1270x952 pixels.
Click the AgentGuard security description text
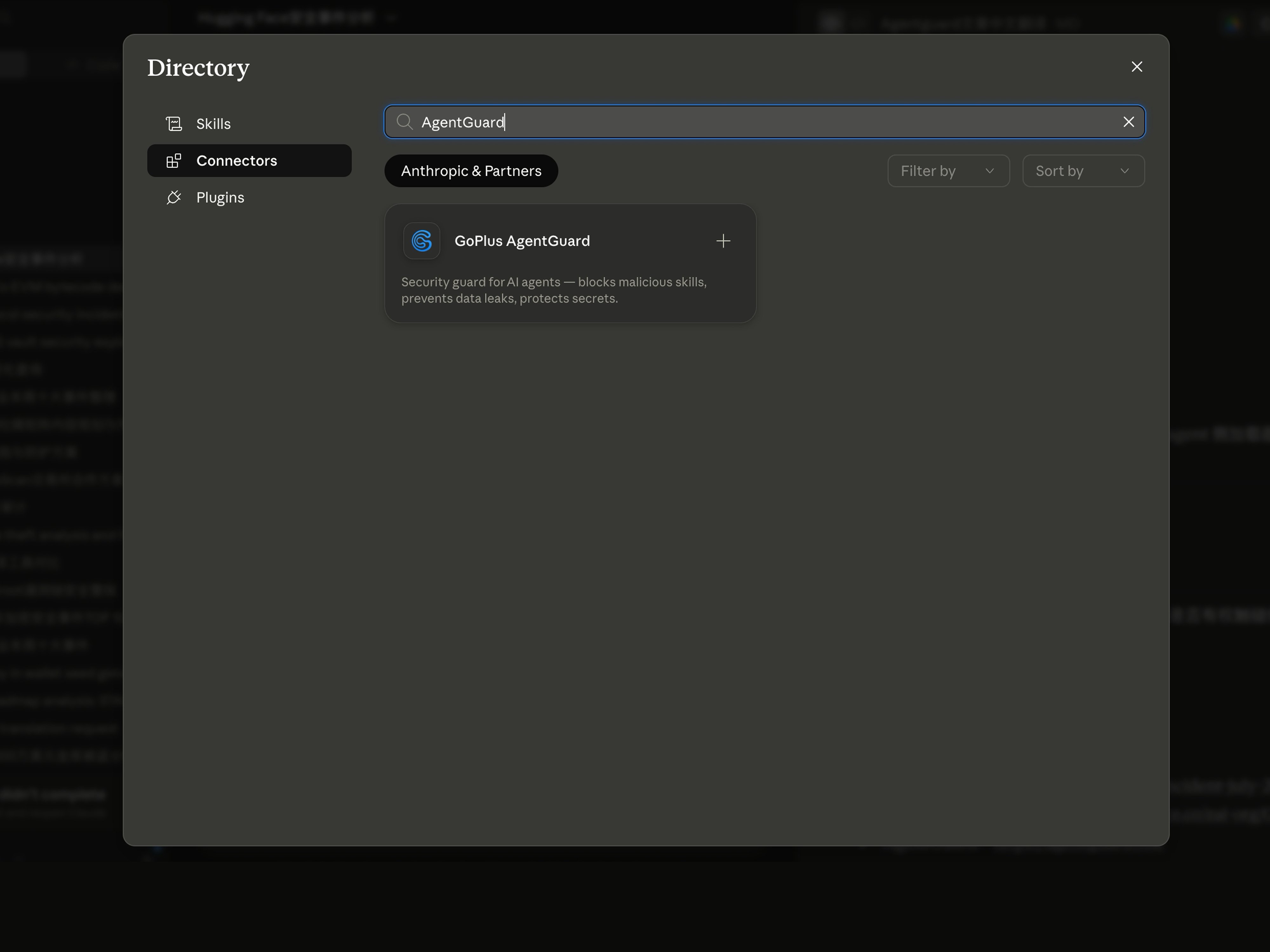[x=554, y=290]
